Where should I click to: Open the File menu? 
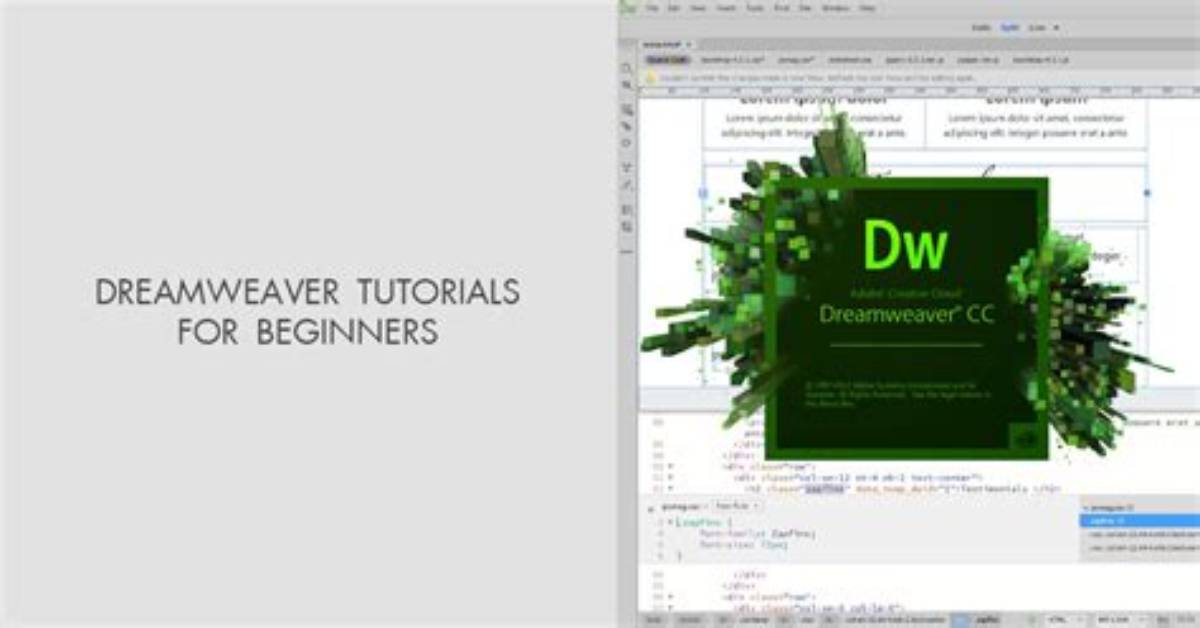tap(651, 8)
